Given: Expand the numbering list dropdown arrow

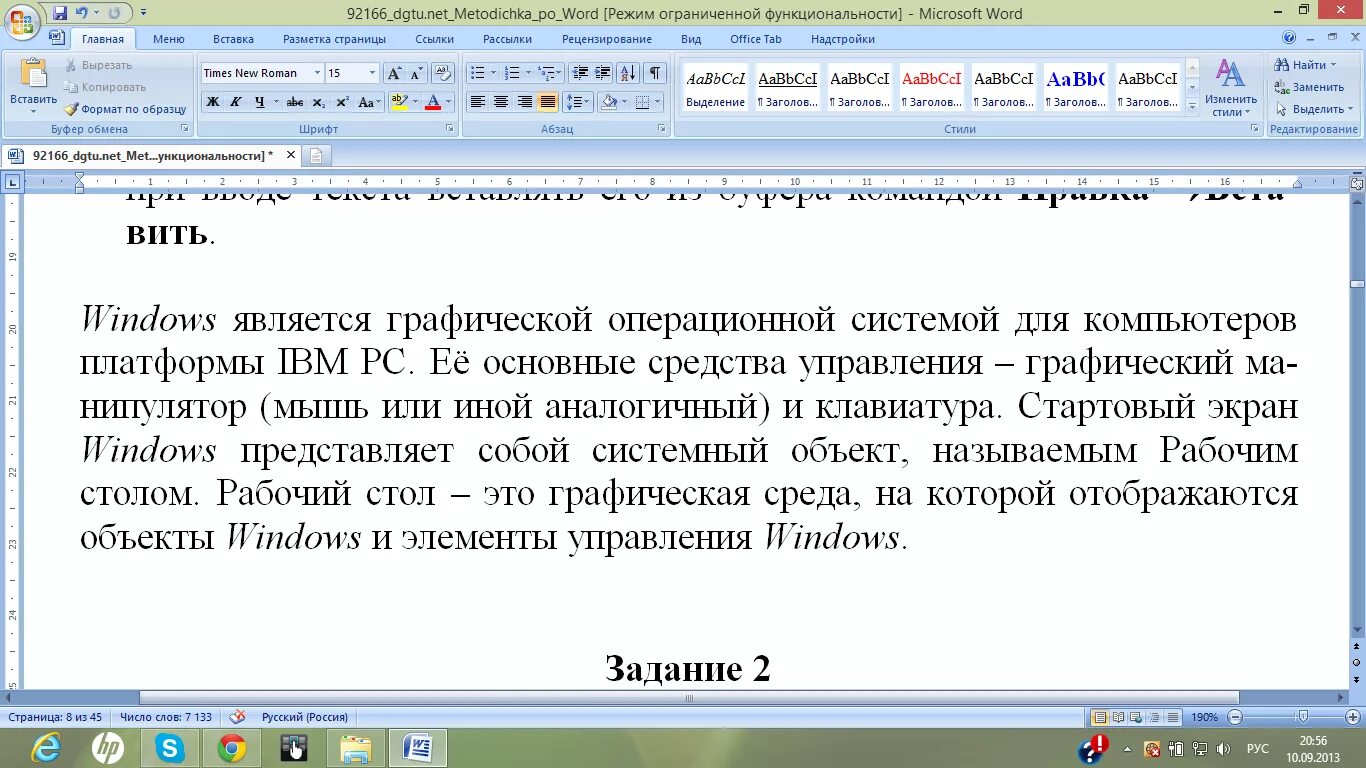Looking at the screenshot, I should 528,73.
